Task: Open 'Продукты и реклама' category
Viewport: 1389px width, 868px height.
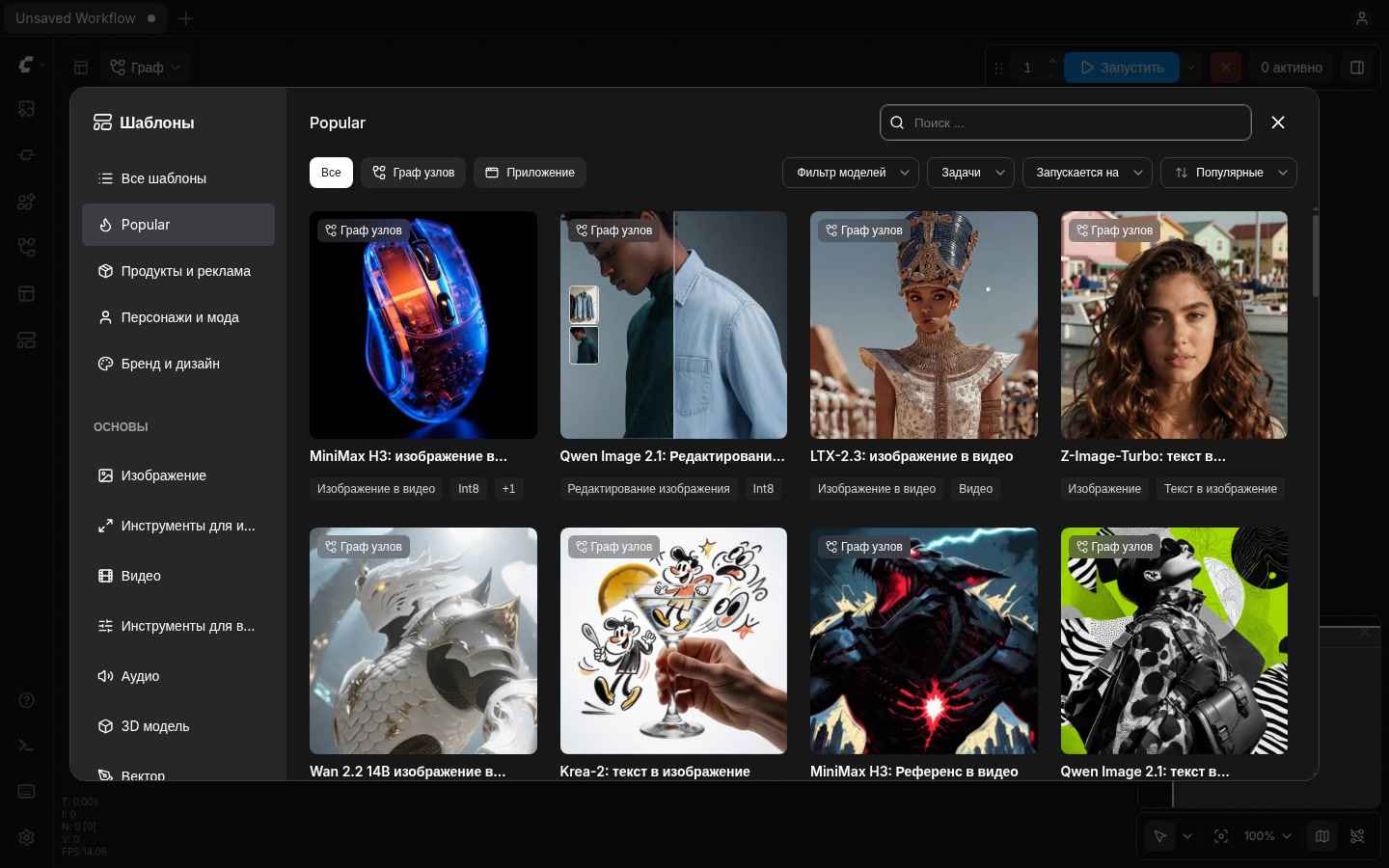Action: click(x=178, y=271)
